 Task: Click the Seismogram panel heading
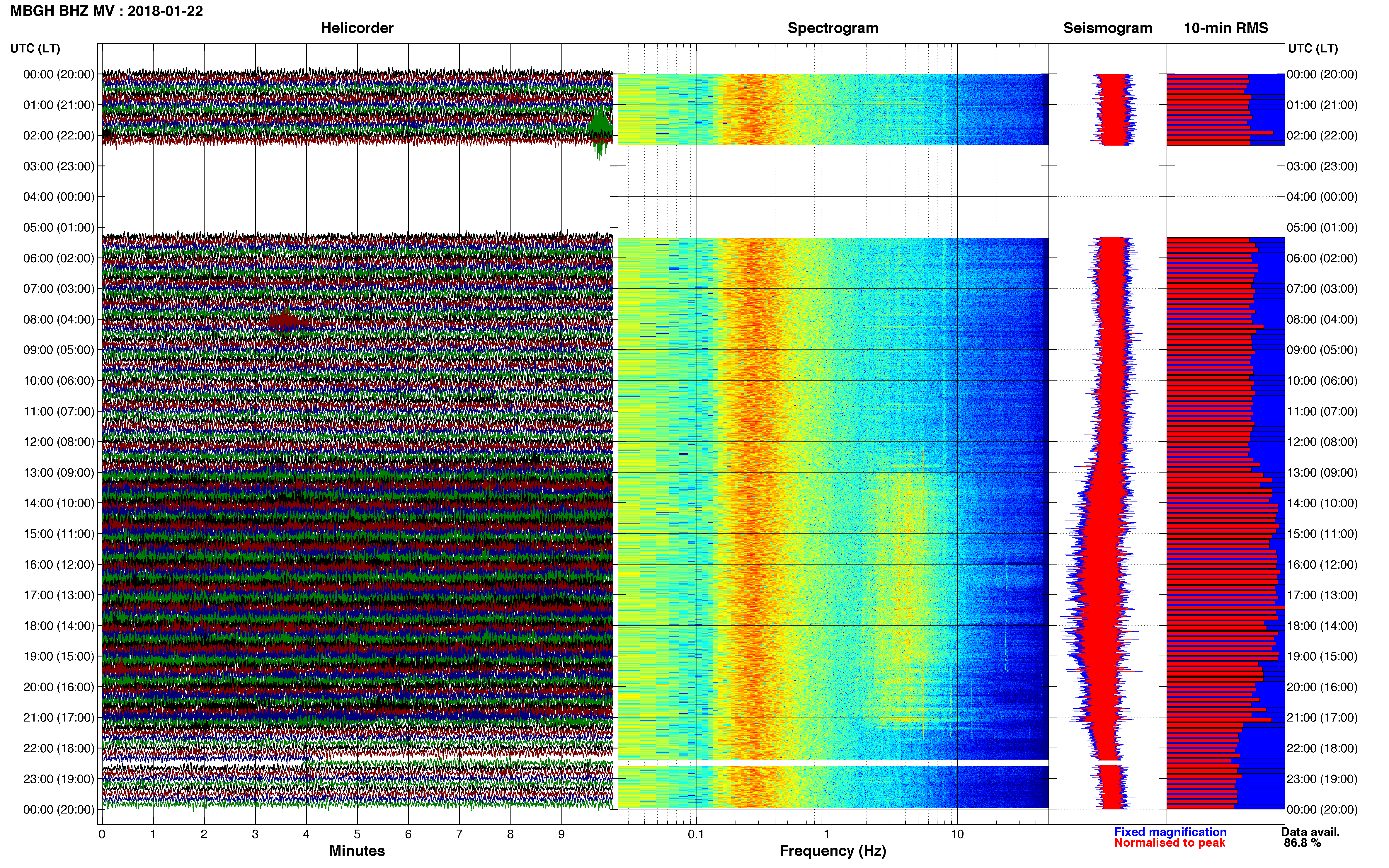pyautogui.click(x=1108, y=28)
